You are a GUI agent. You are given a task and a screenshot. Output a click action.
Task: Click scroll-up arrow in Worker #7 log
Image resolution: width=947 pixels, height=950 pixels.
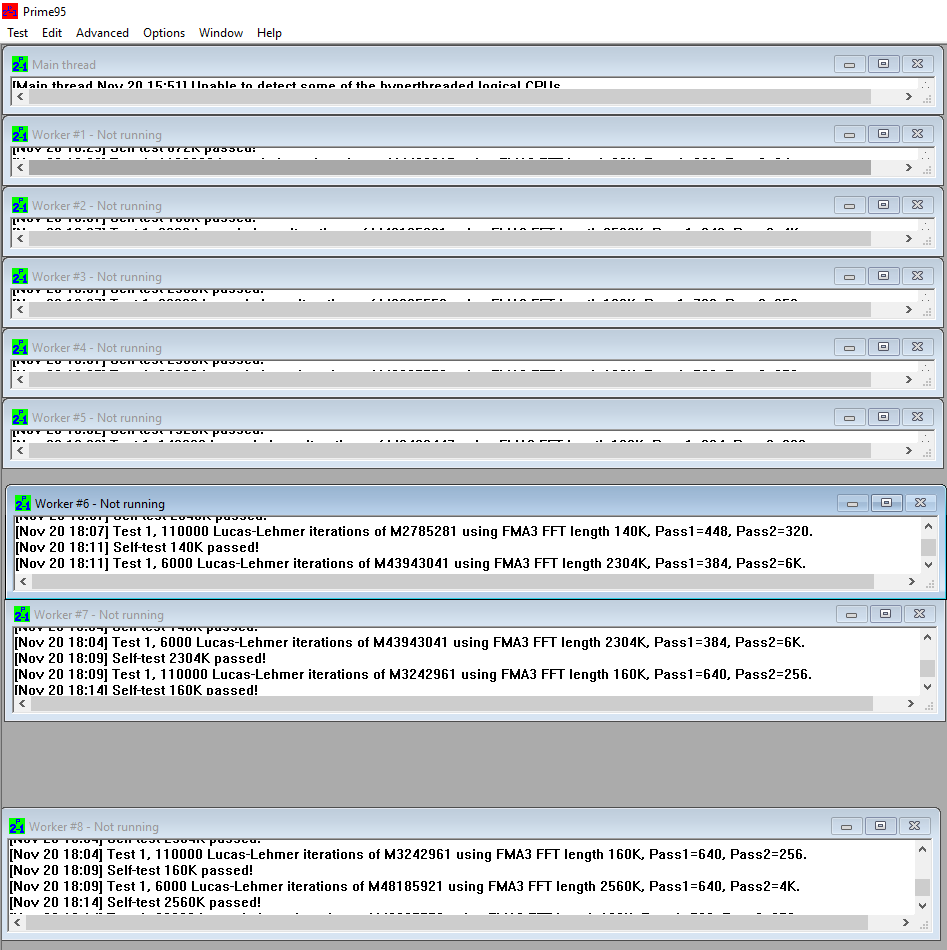click(927, 637)
